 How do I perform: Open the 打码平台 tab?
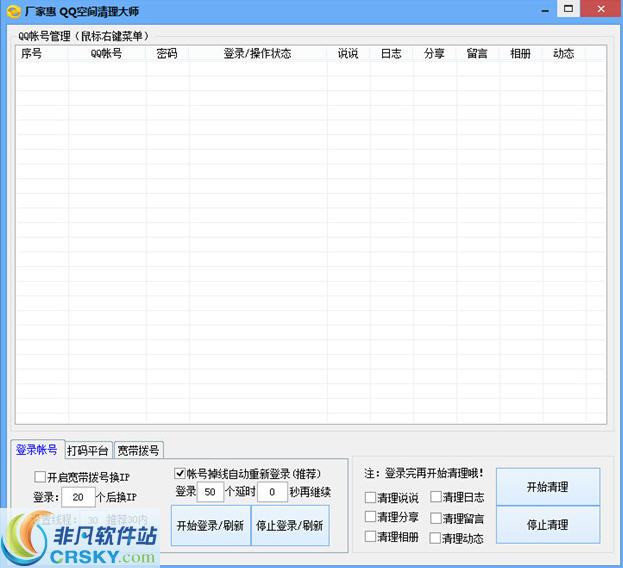[88, 450]
